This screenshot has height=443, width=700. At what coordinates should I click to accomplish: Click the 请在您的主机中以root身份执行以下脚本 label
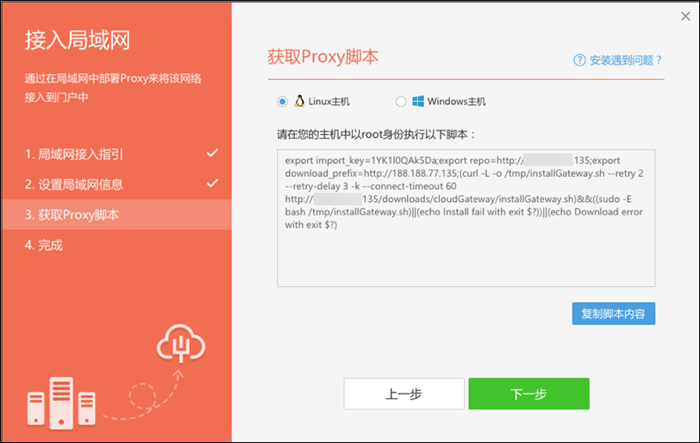pyautogui.click(x=376, y=134)
